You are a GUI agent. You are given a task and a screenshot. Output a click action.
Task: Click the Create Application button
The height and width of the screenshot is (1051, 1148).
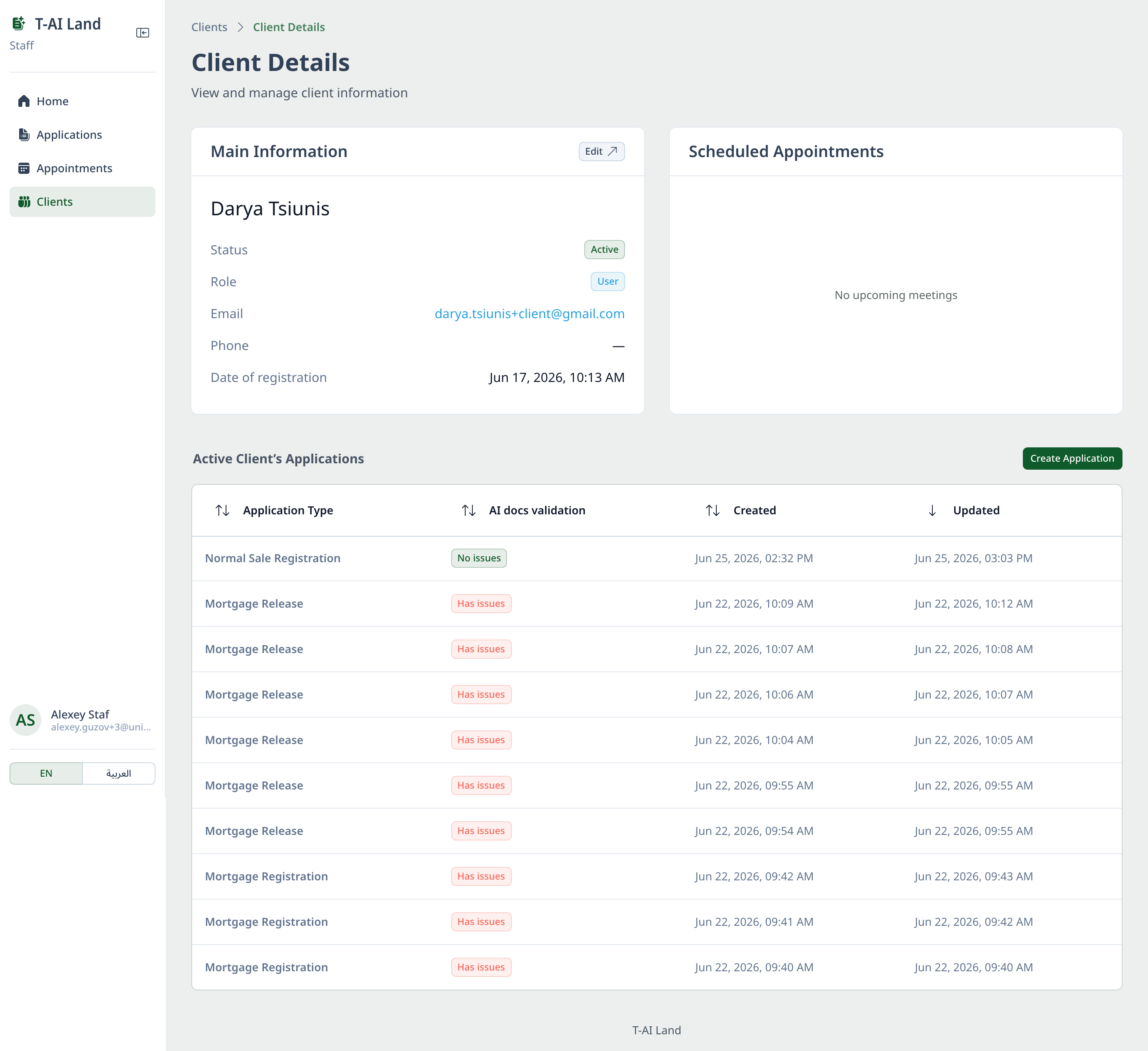click(x=1072, y=459)
